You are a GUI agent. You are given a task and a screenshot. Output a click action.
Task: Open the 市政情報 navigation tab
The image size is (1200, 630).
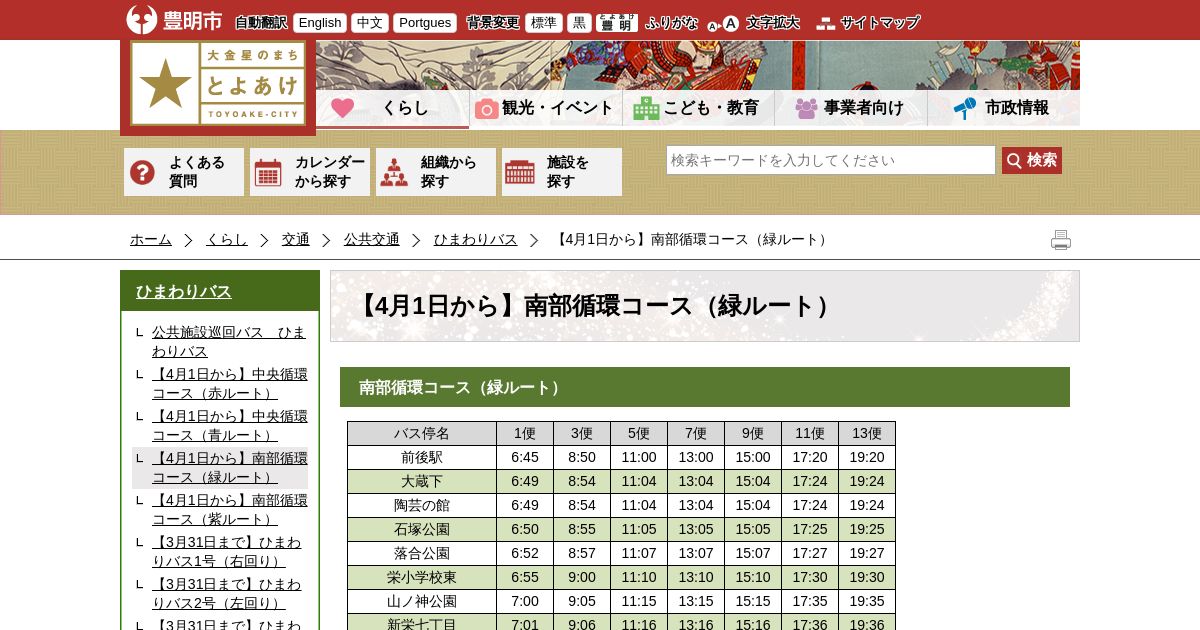[1004, 108]
